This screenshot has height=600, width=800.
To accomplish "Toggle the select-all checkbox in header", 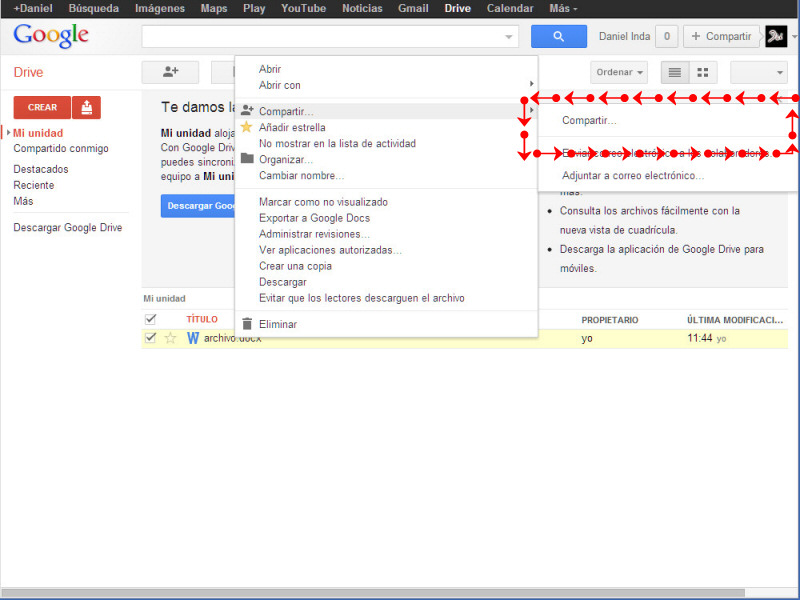I will (150, 319).
